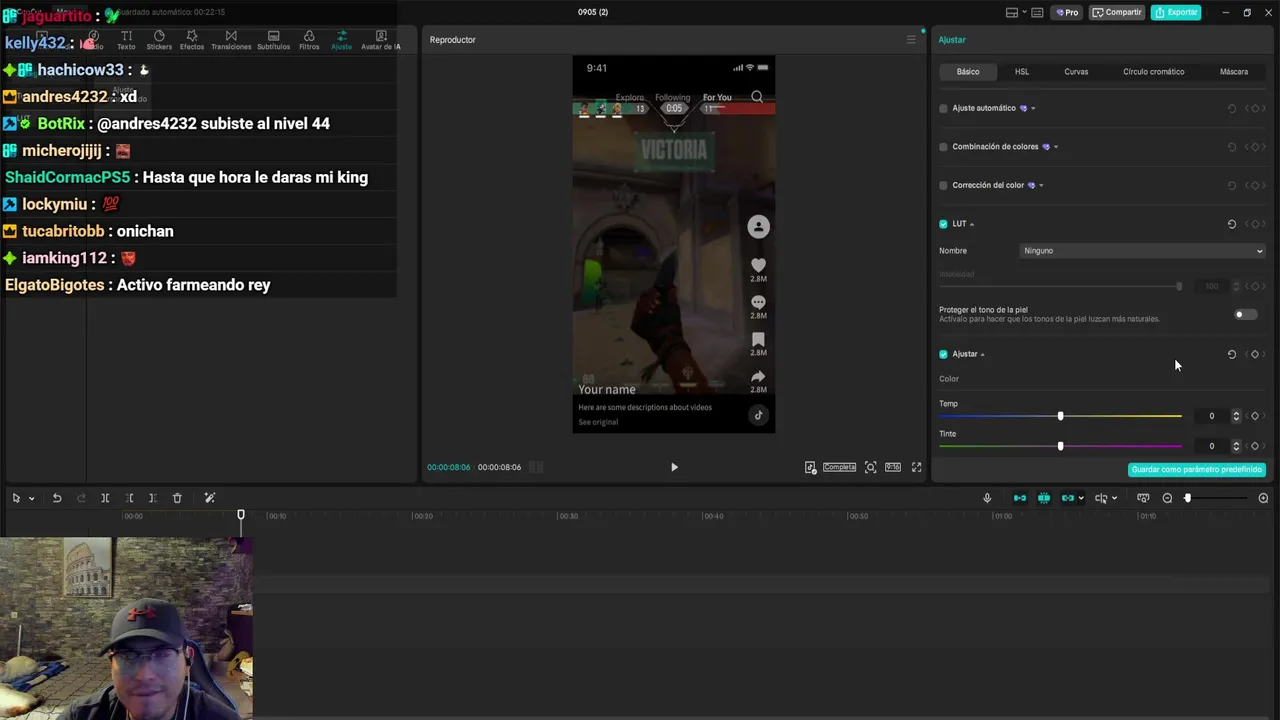
Task: Click the magic auto-edit wand in the timeline toolbar
Action: 210,498
